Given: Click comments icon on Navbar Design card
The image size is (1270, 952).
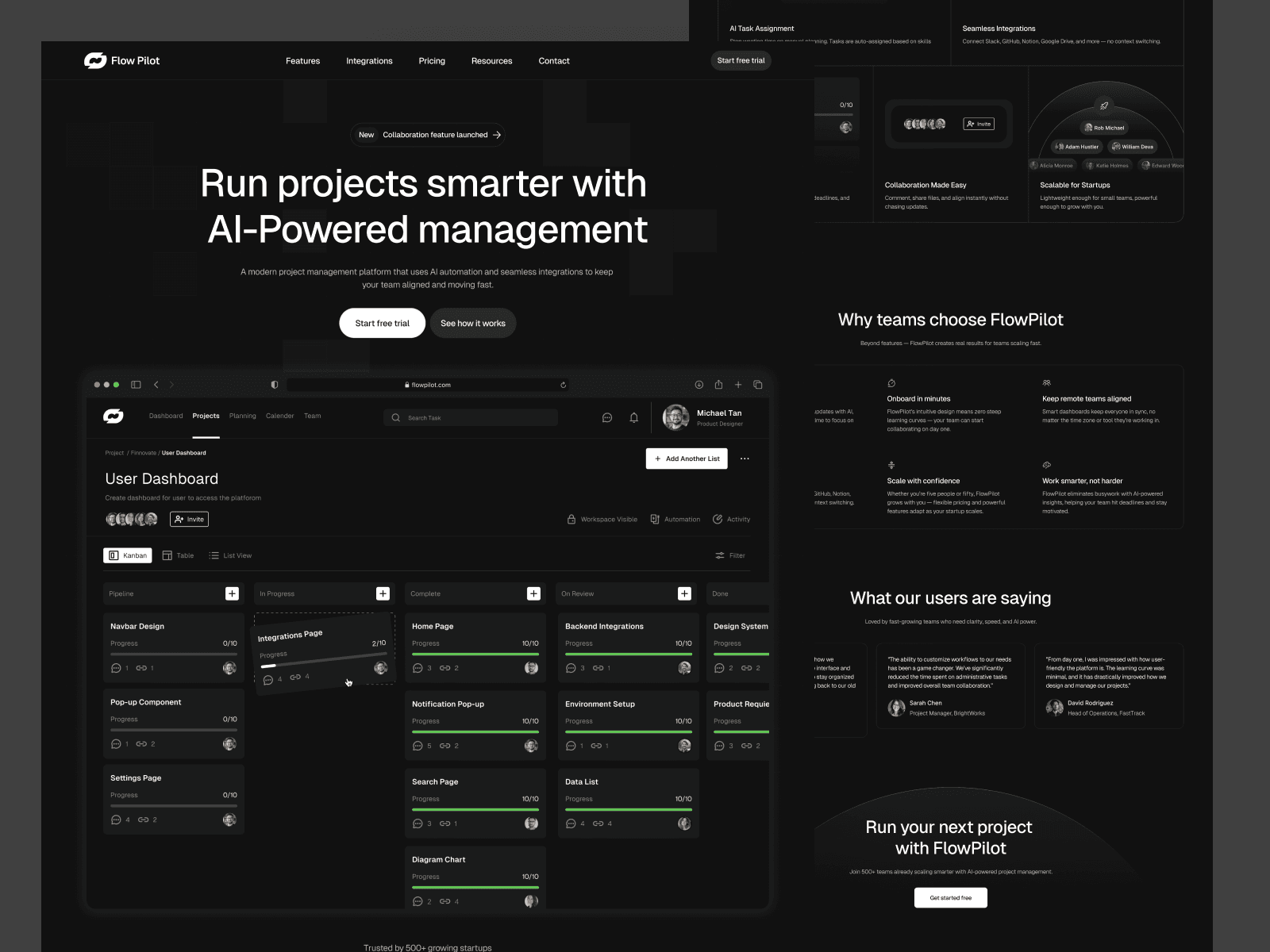Looking at the screenshot, I should tap(116, 668).
